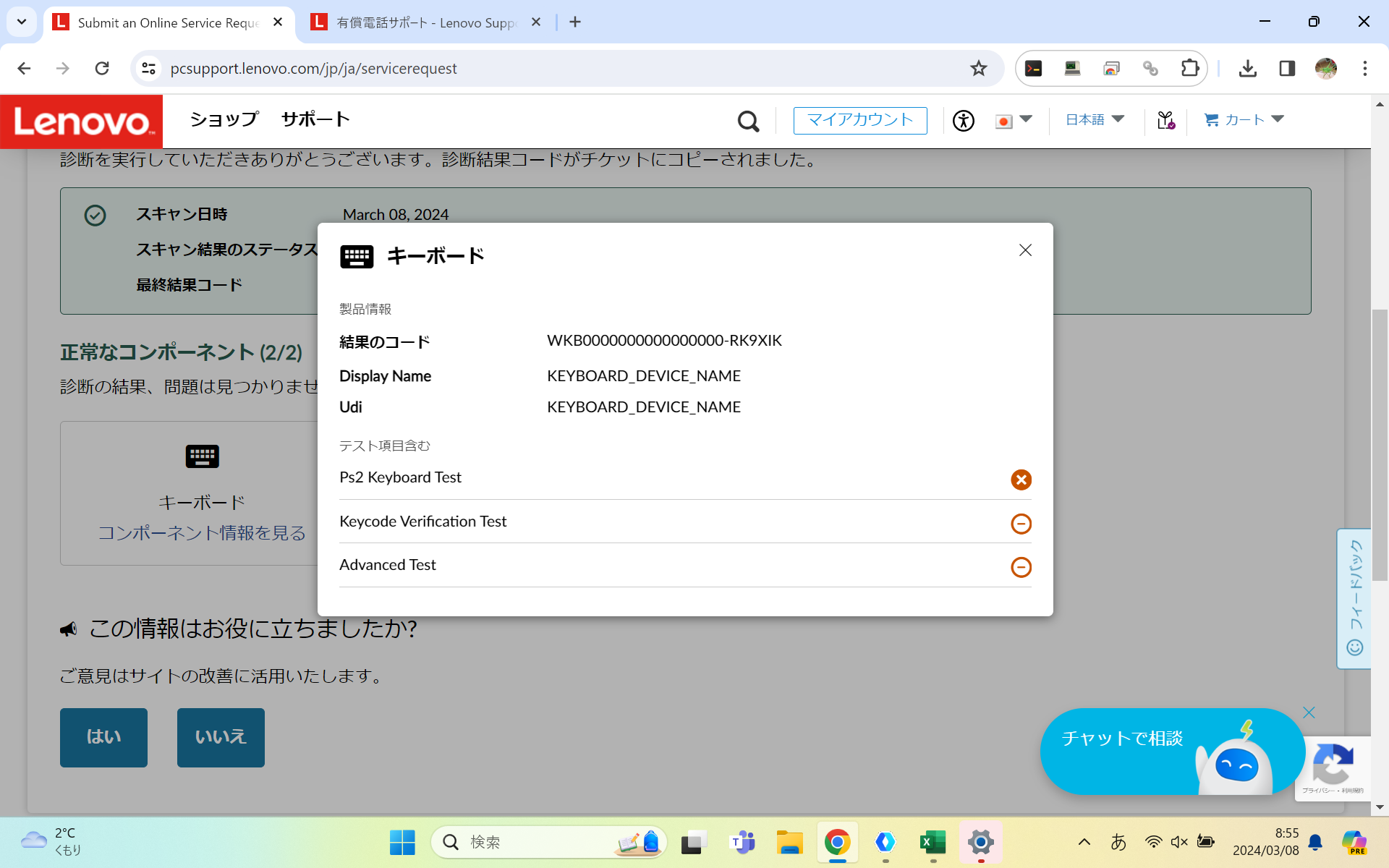Bookmark this page with the star
The width and height of the screenshot is (1389, 868).
coord(978,68)
